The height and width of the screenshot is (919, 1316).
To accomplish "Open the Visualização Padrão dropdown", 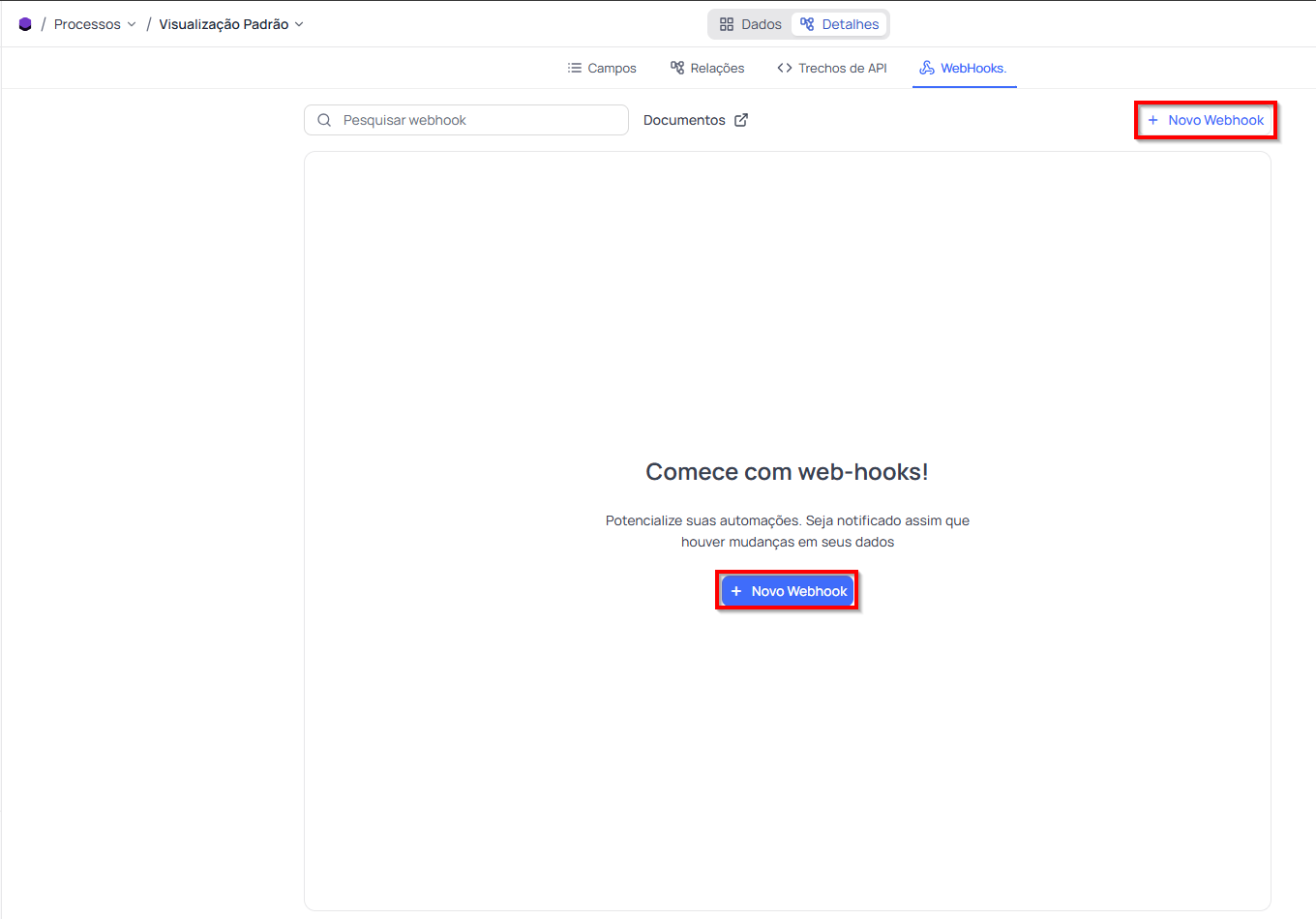I will (x=298, y=23).
